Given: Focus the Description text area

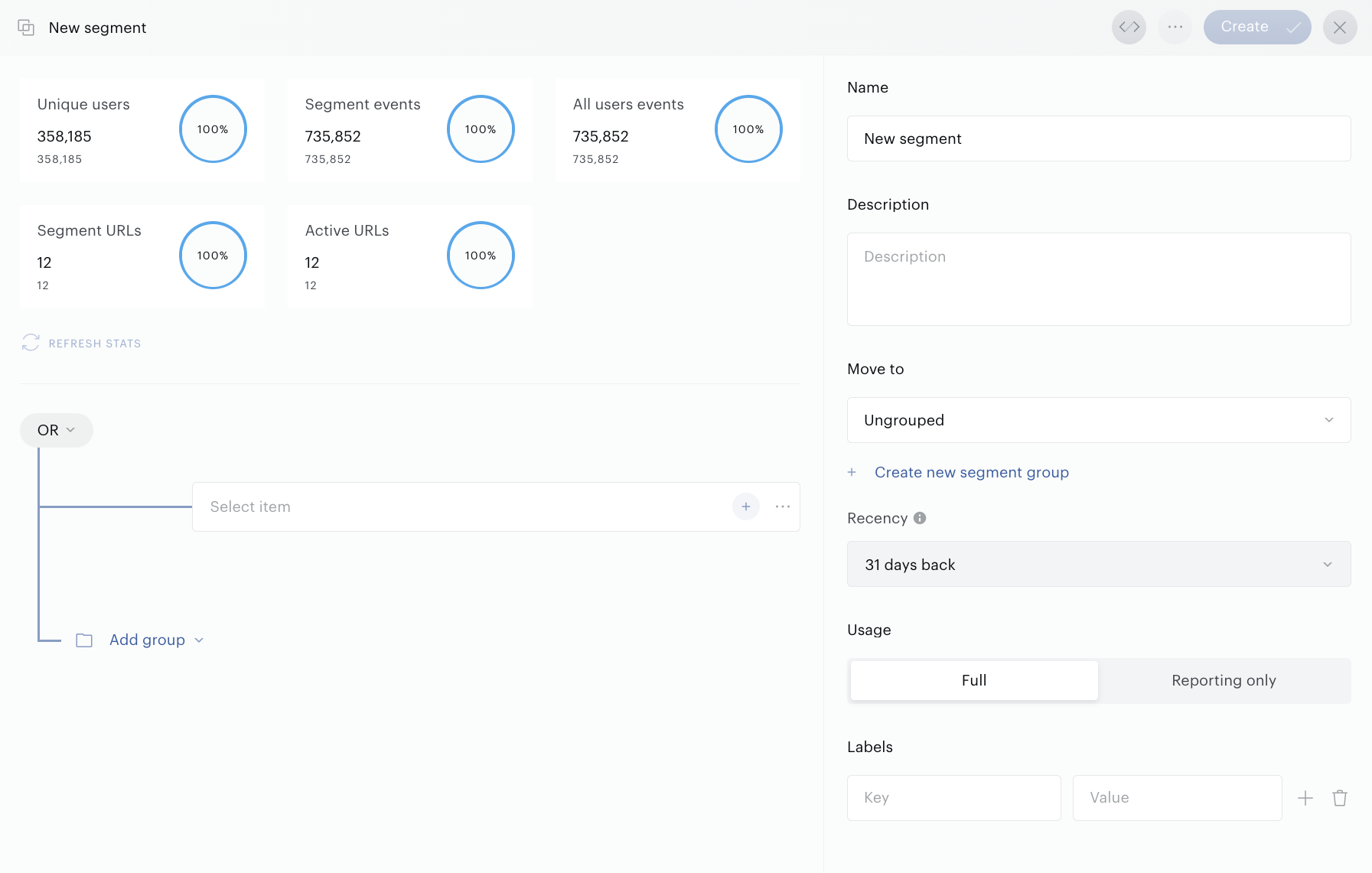Looking at the screenshot, I should 1099,279.
